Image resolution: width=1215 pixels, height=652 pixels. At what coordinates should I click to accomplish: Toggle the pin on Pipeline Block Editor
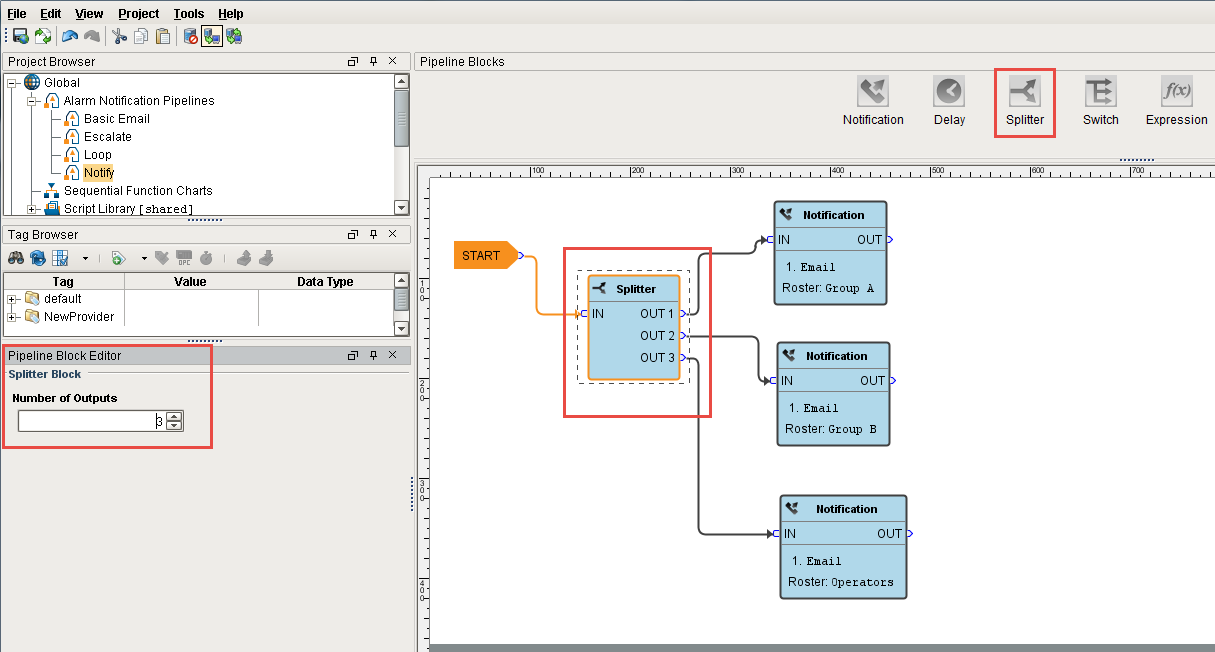tap(373, 355)
